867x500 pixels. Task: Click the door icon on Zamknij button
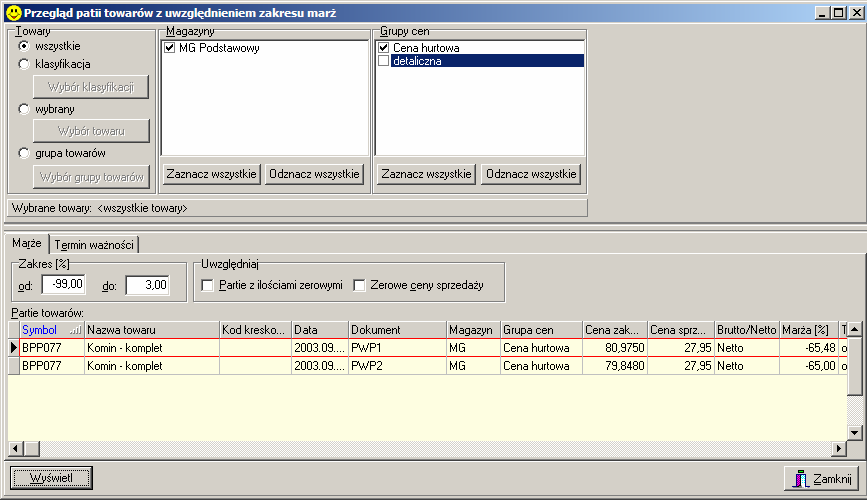tap(800, 478)
